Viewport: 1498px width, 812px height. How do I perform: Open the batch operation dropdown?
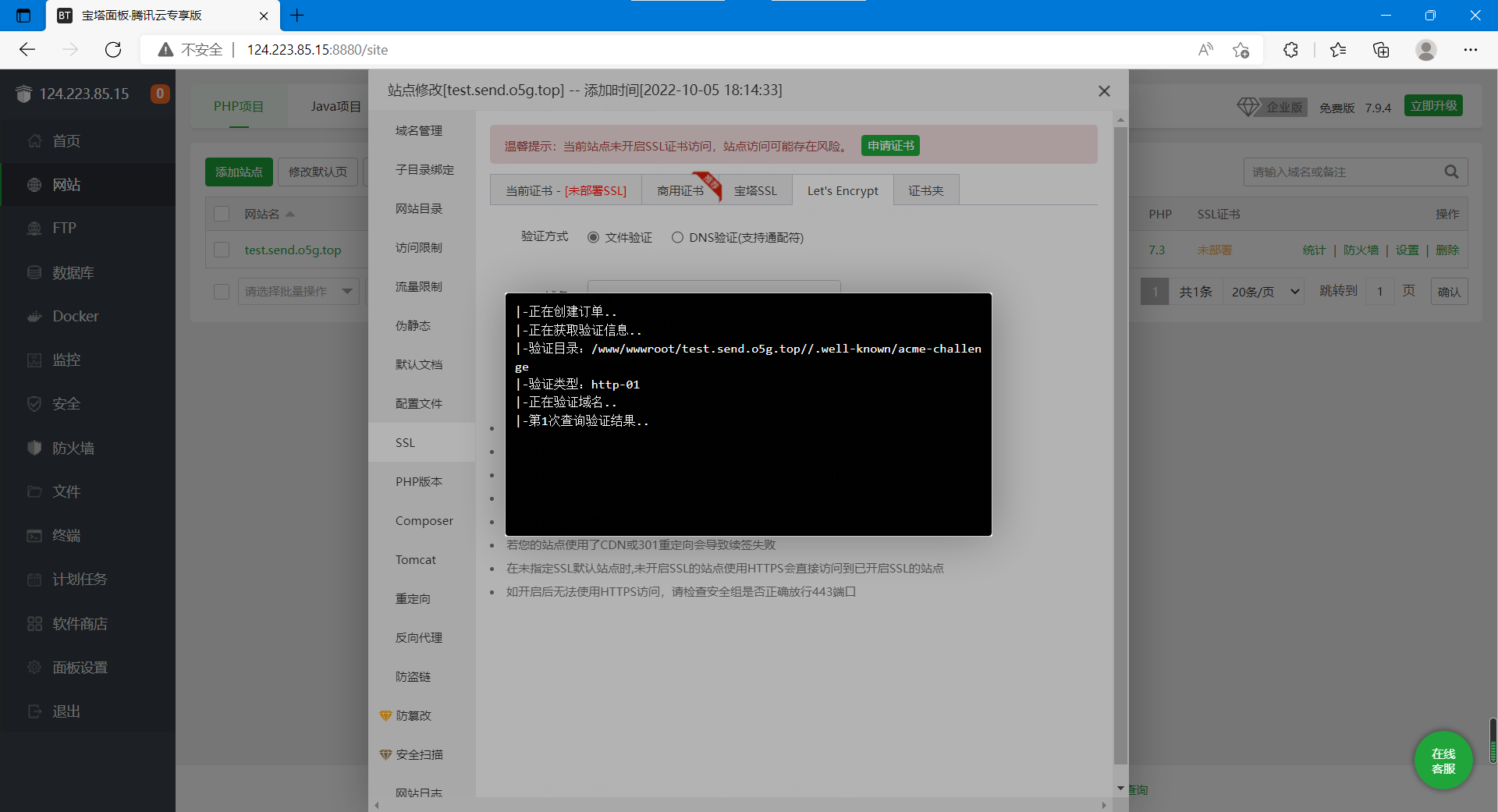pos(298,292)
